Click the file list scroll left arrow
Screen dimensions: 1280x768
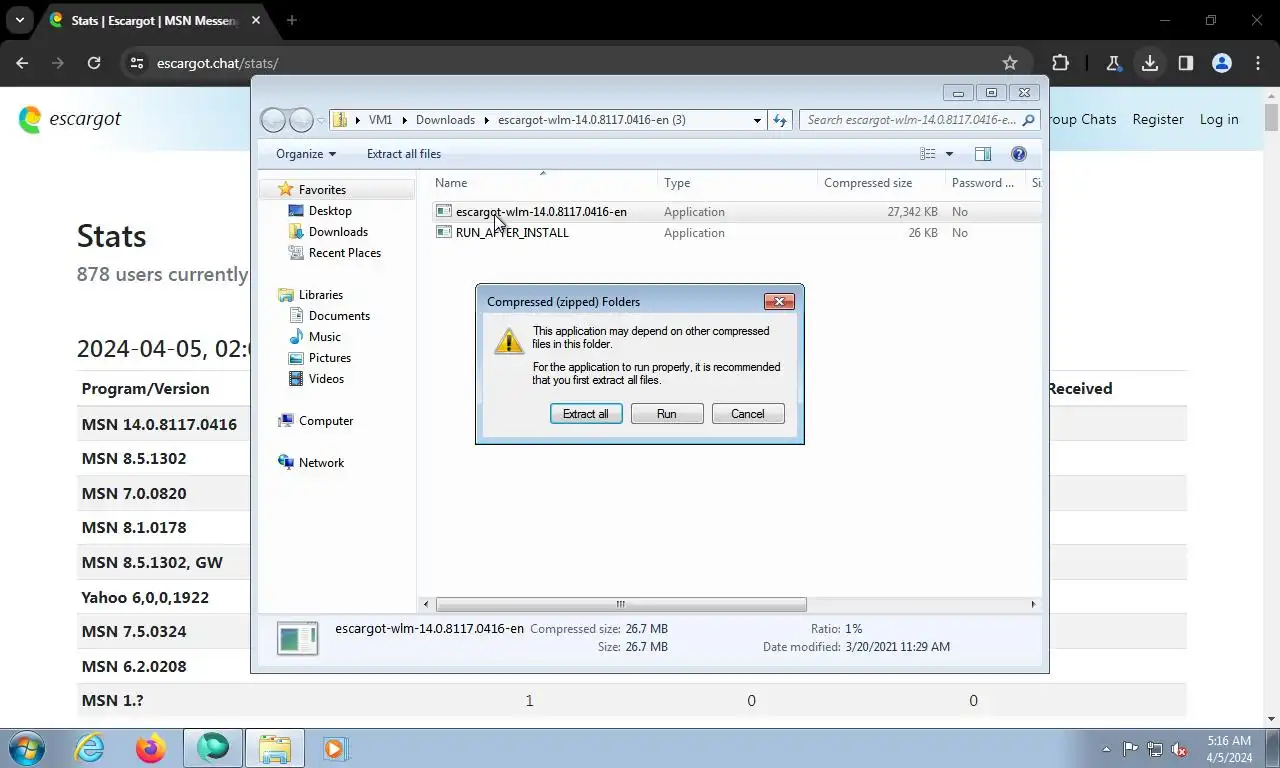click(427, 604)
